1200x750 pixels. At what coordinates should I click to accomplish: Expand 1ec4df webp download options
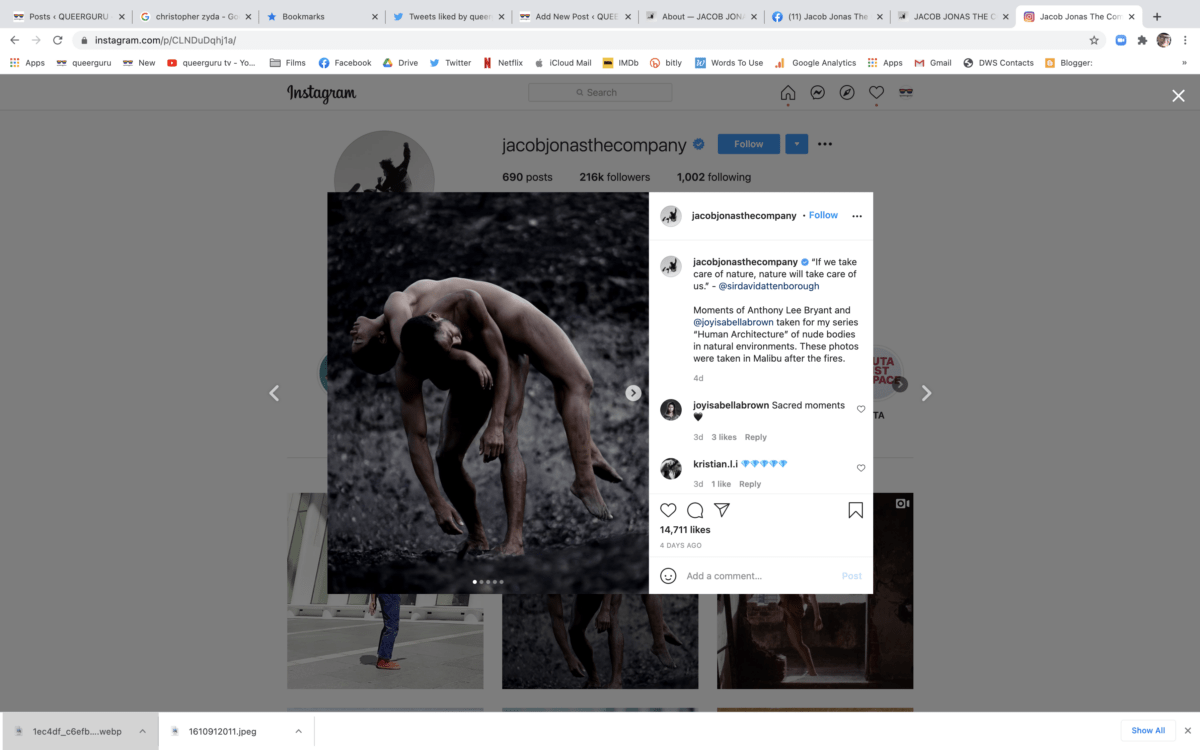pyautogui.click(x=141, y=731)
